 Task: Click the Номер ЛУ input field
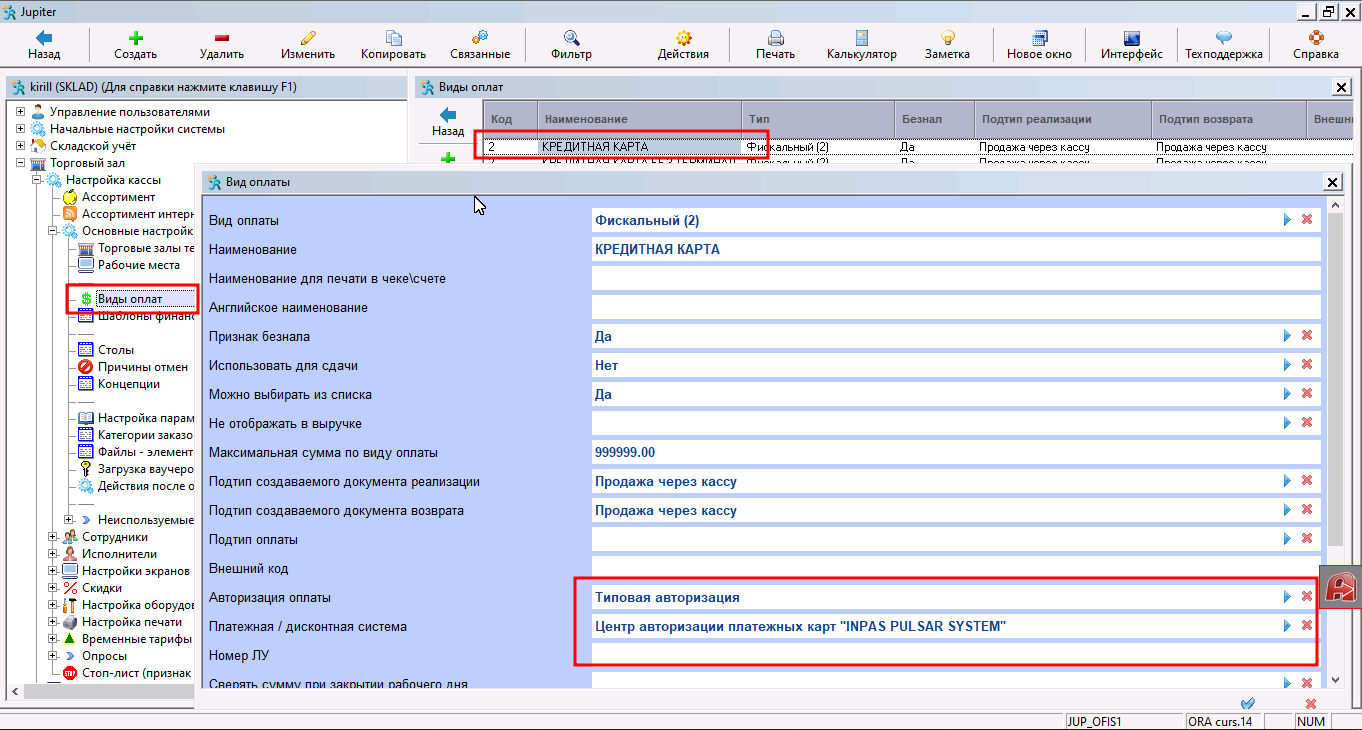click(x=957, y=655)
